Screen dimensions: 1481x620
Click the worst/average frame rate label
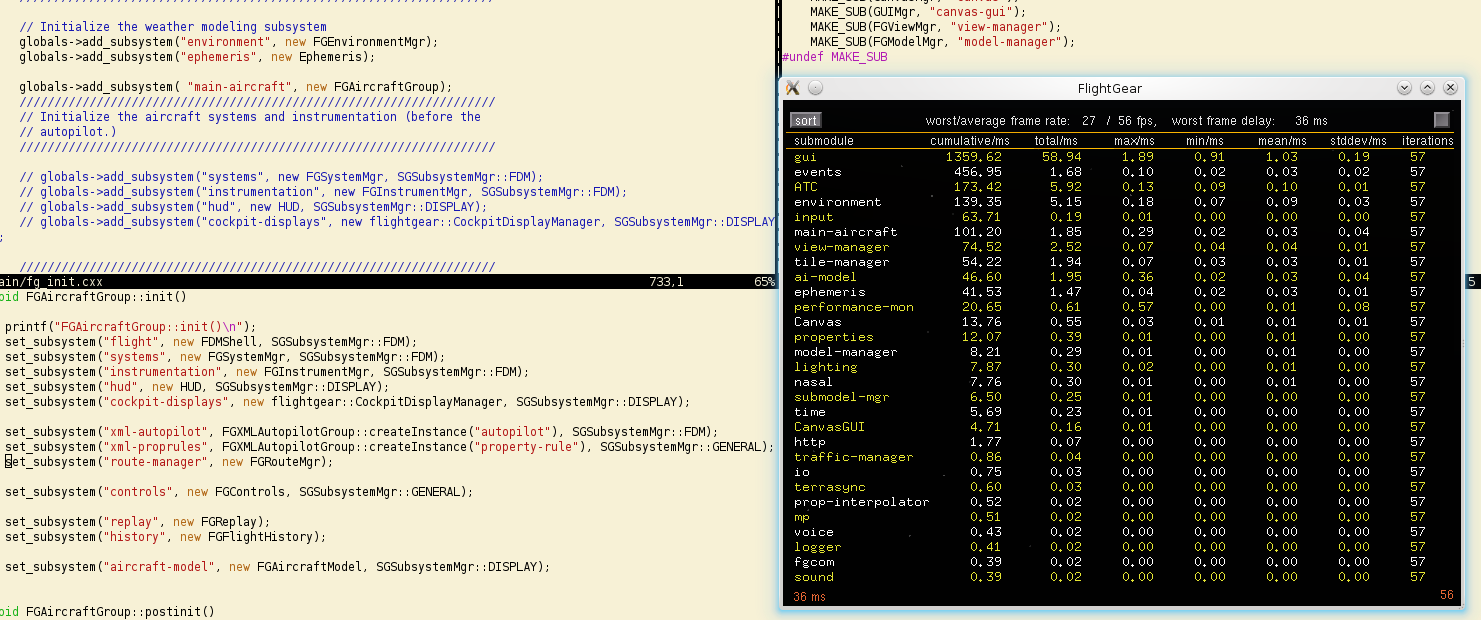point(997,121)
